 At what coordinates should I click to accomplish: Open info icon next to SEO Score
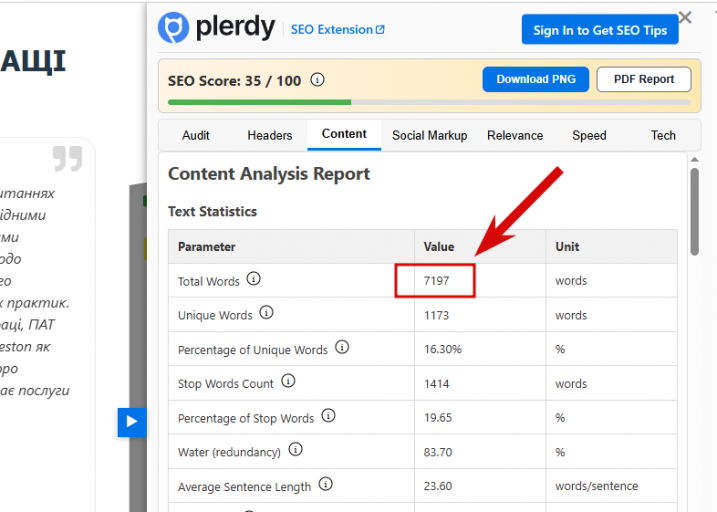[x=317, y=80]
